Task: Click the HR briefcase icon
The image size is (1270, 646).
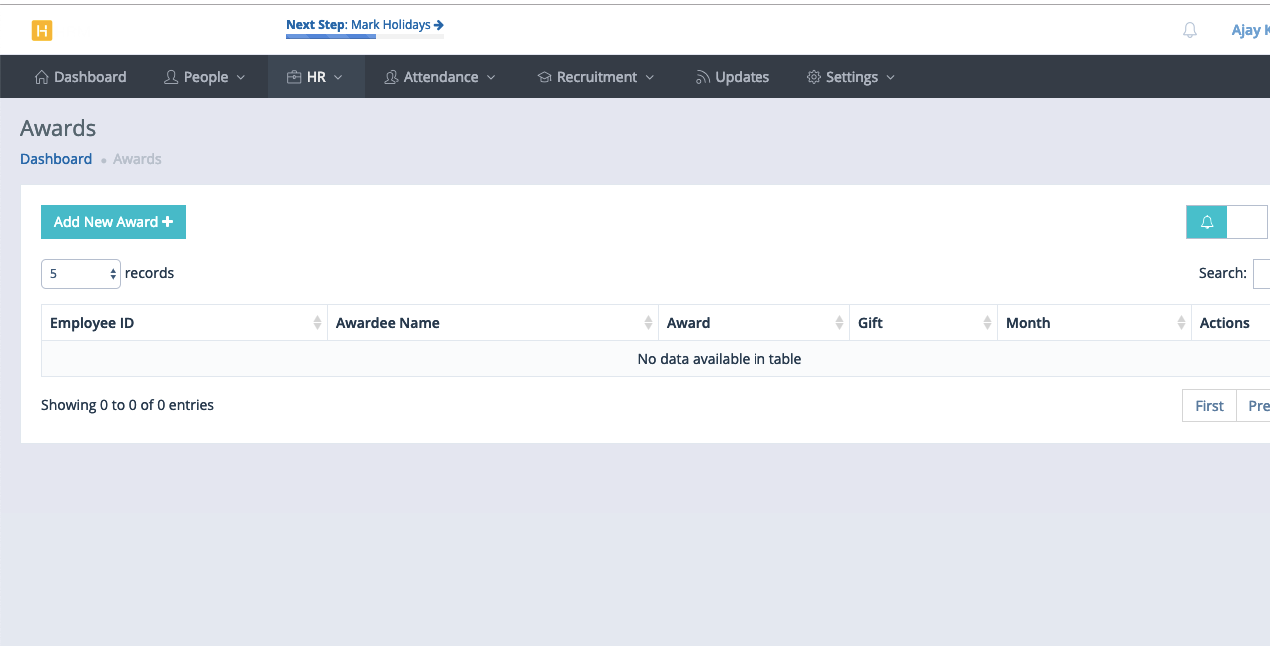Action: tap(294, 77)
